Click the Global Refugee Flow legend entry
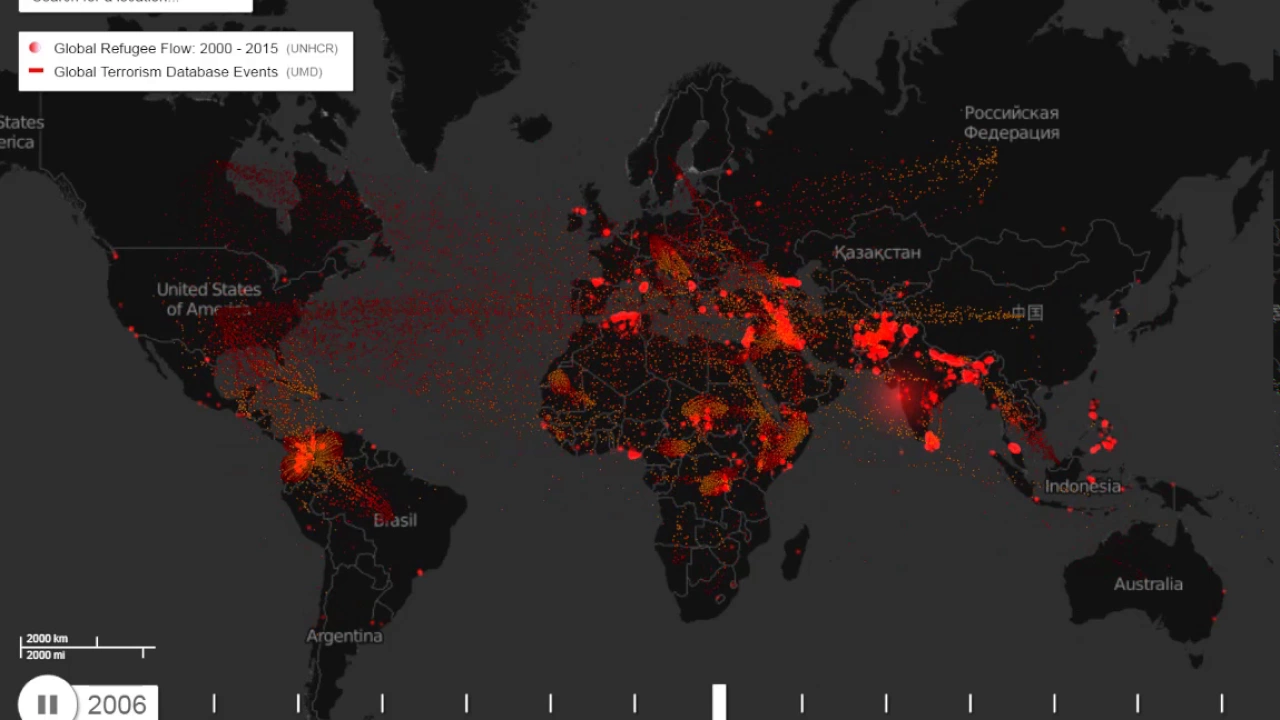The height and width of the screenshot is (720, 1280). point(166,48)
